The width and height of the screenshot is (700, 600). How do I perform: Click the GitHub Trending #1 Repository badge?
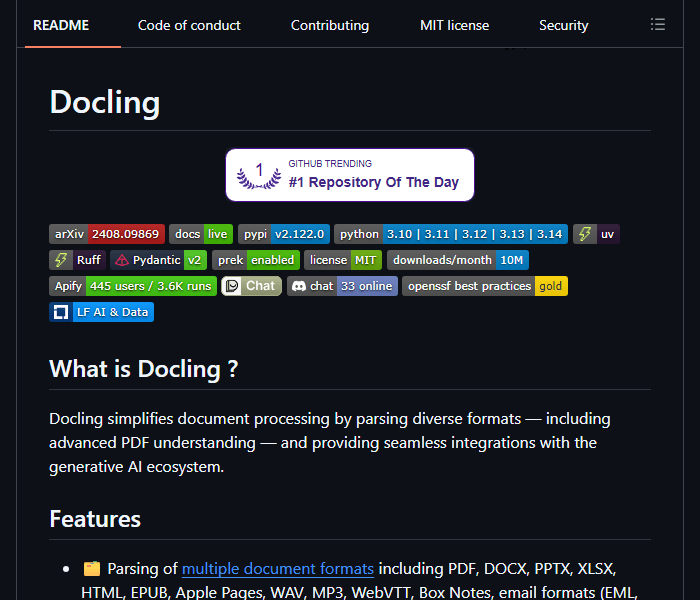tap(350, 175)
